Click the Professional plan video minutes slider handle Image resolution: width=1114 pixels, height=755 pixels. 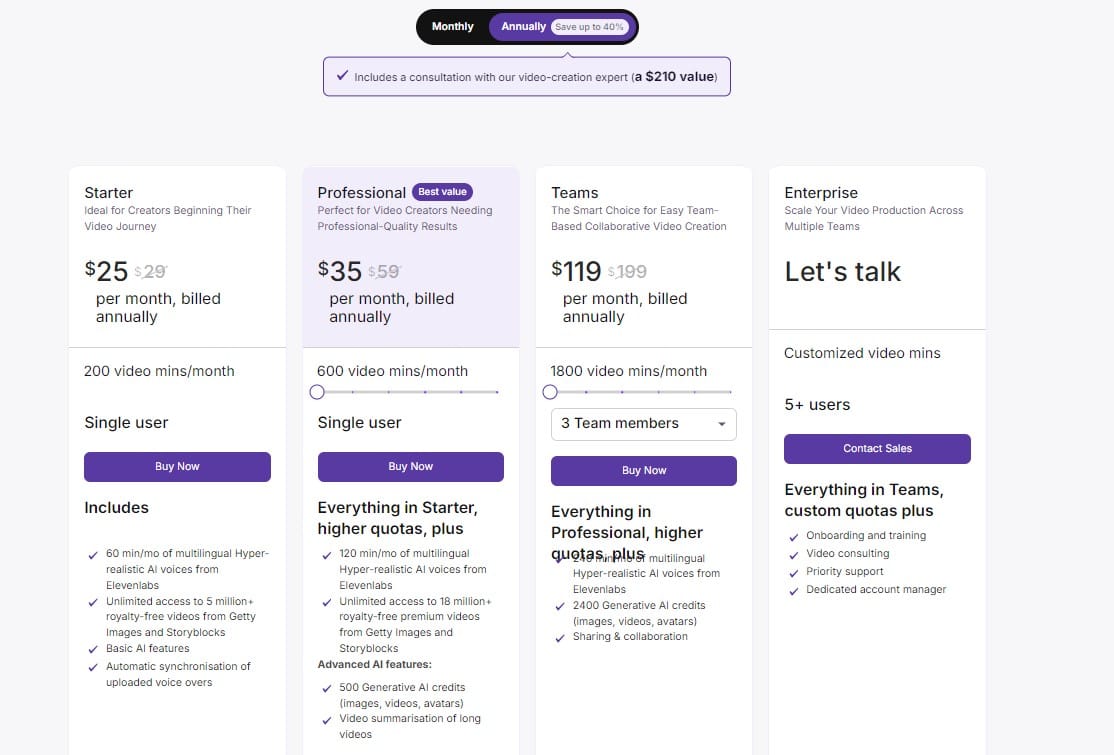317,392
